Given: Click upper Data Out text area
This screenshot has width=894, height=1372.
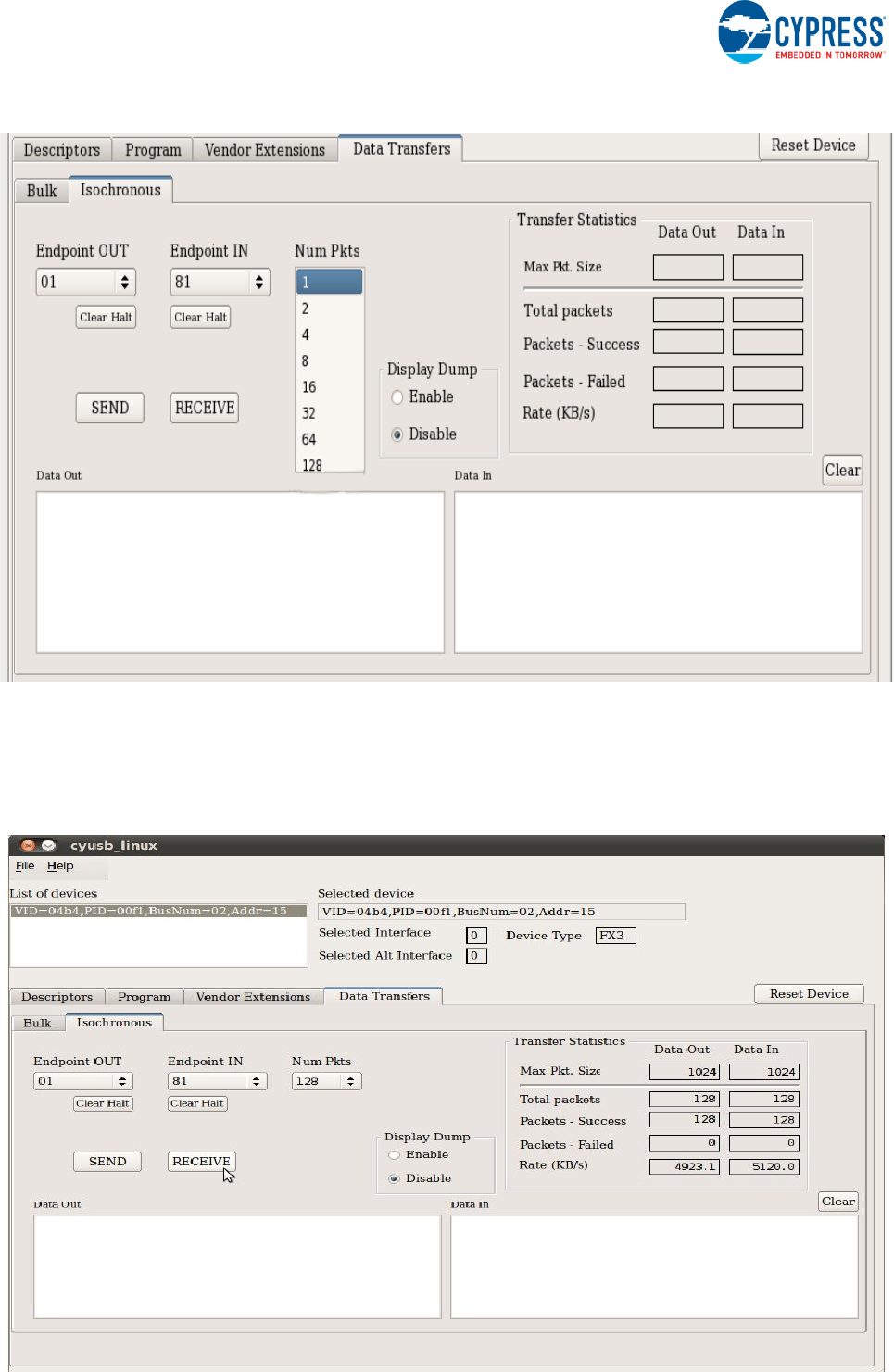Looking at the screenshot, I should pos(240,573).
